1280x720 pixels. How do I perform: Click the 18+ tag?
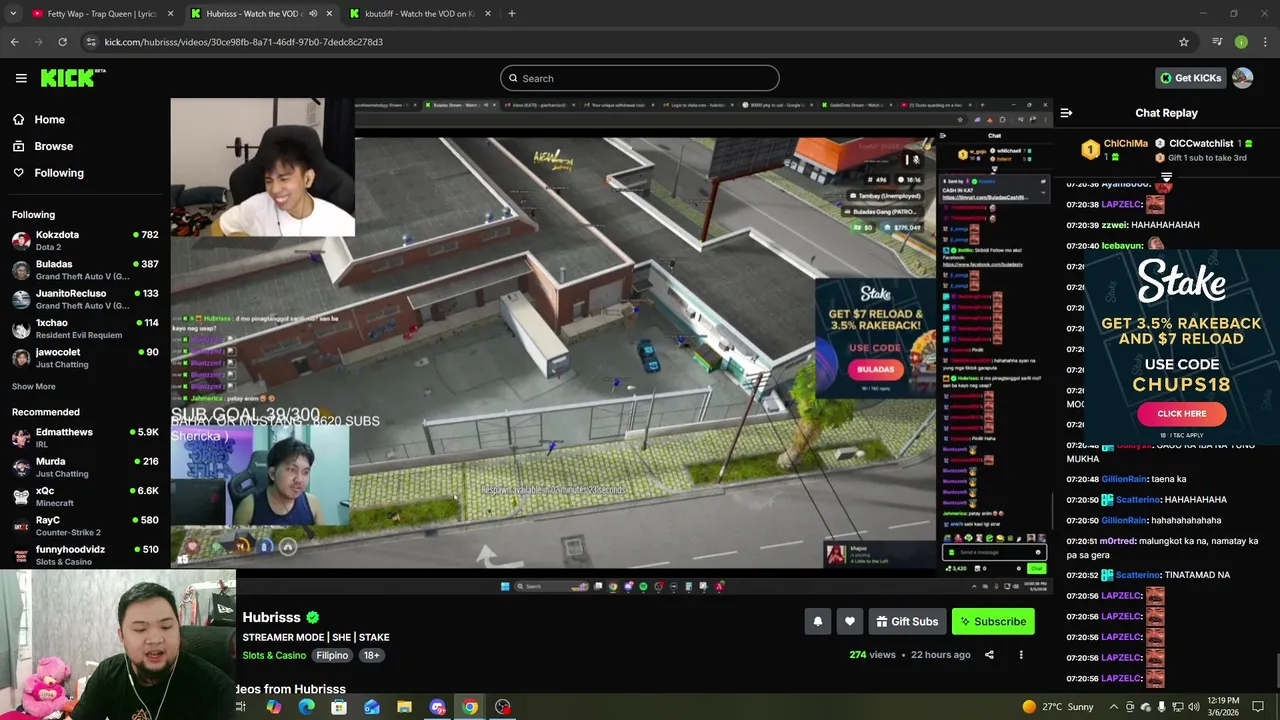tap(371, 655)
